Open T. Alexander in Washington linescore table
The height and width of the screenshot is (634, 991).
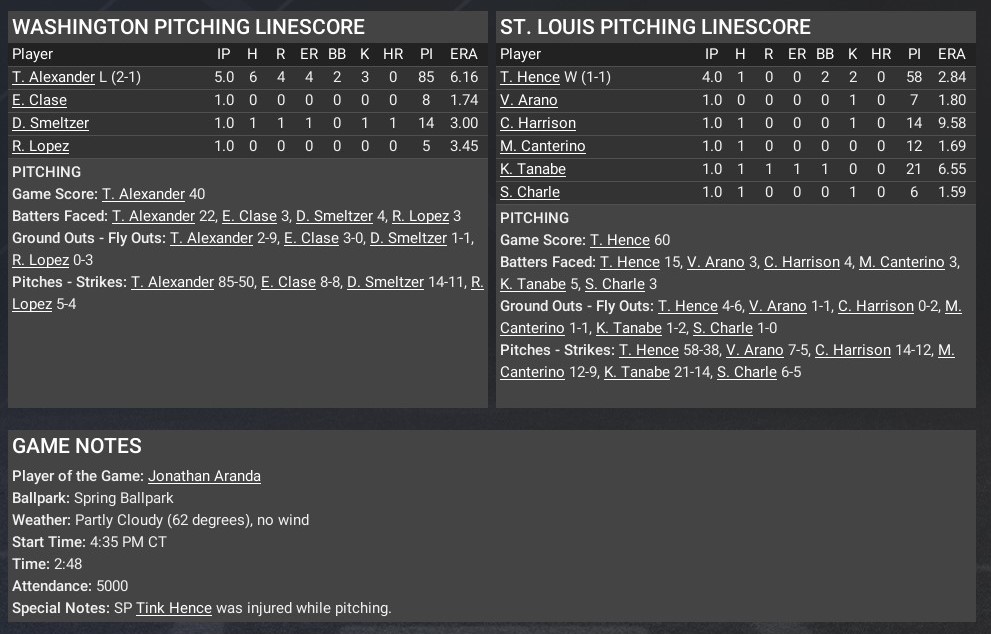tap(53, 77)
